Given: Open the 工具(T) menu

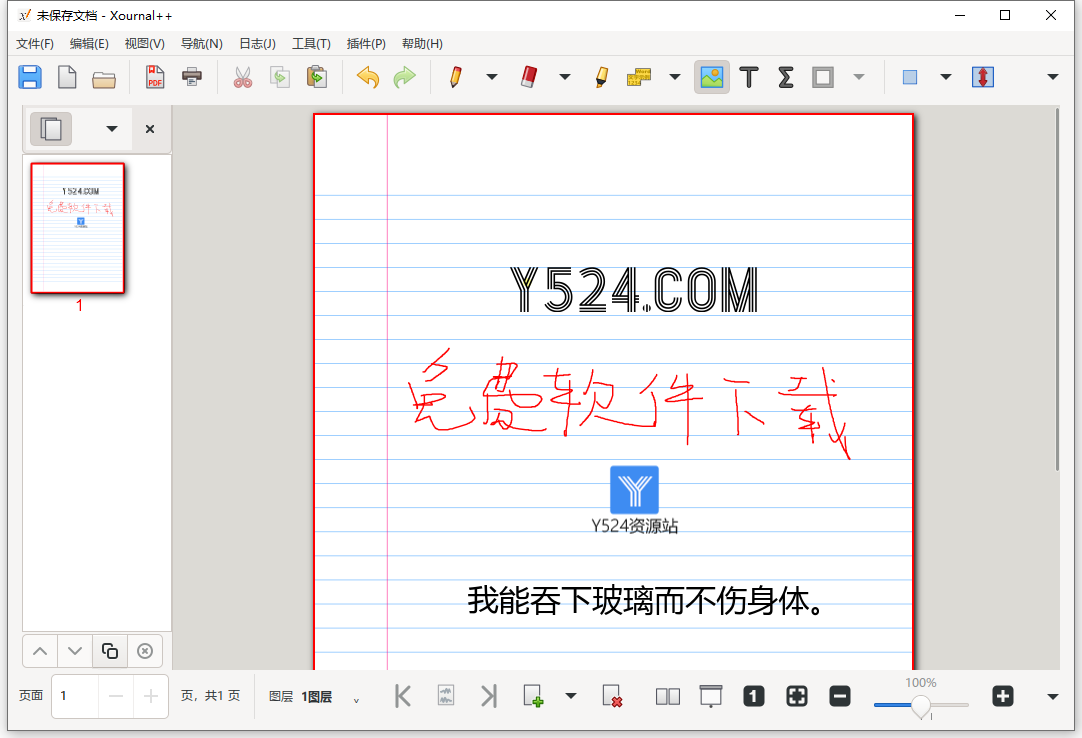Looking at the screenshot, I should pyautogui.click(x=311, y=43).
